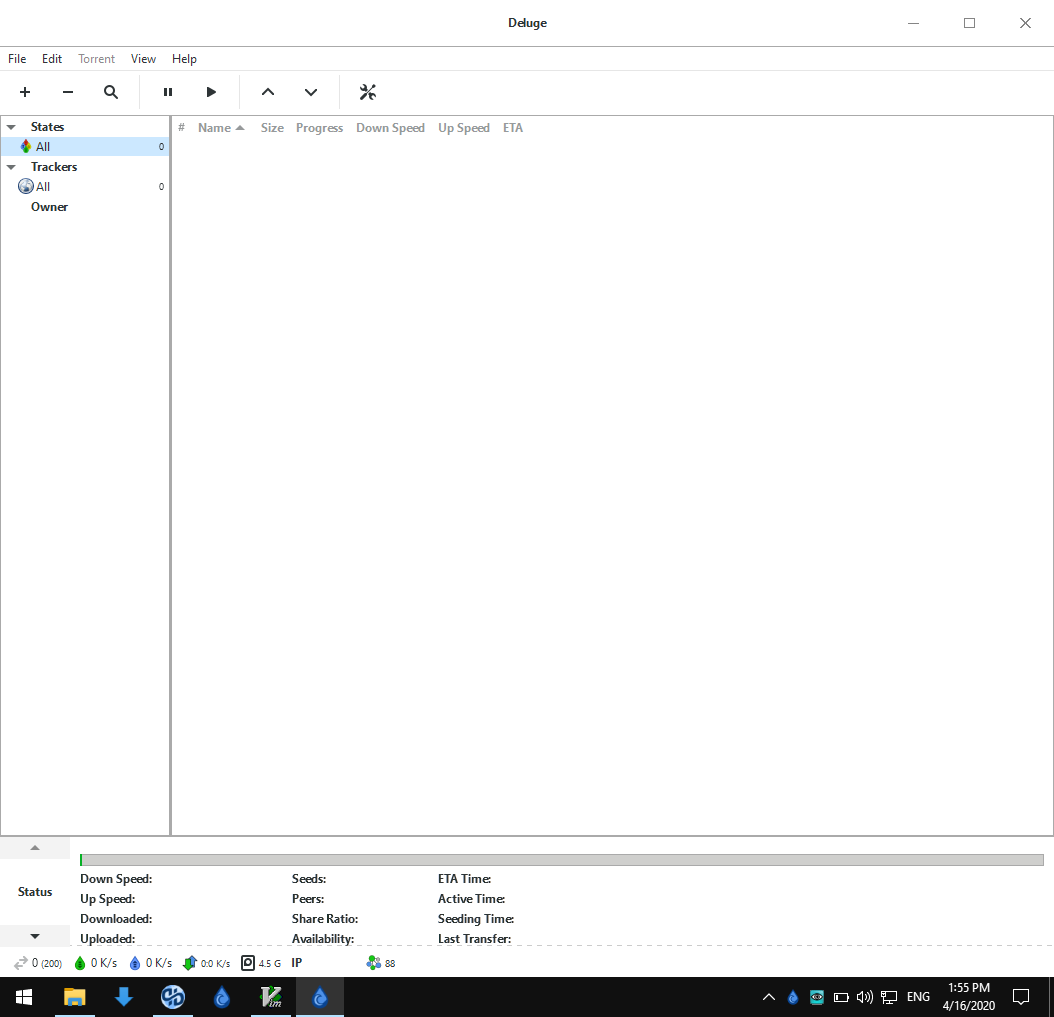This screenshot has height=1017, width=1054.
Task: Click the "Downloaded:" label in details
Action: pos(116,919)
